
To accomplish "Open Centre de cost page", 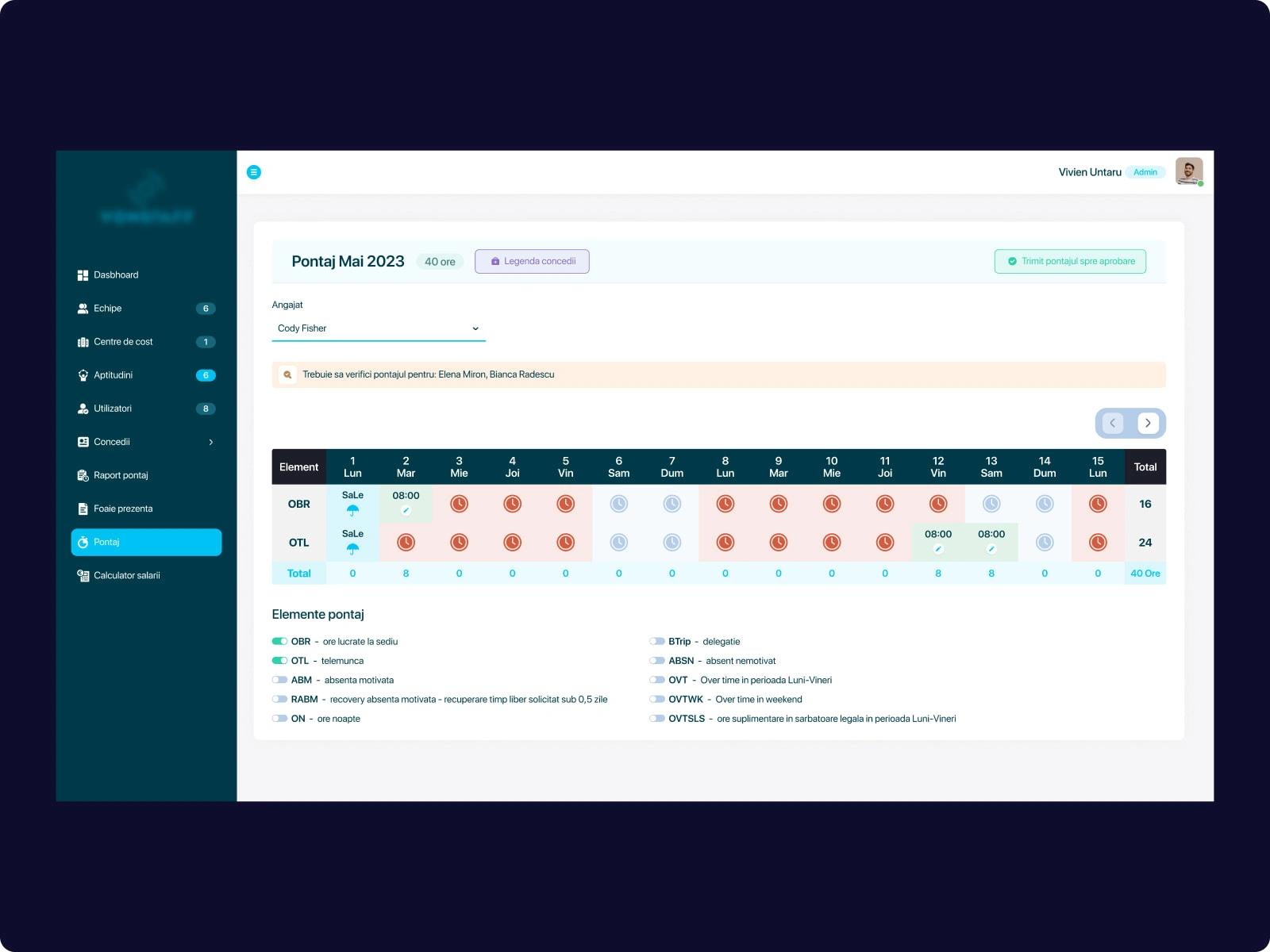I will [146, 342].
